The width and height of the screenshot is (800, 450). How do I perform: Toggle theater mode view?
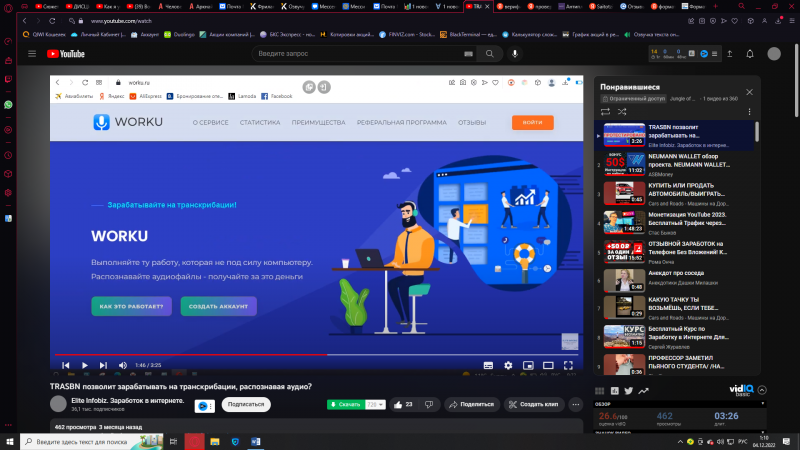(548, 365)
